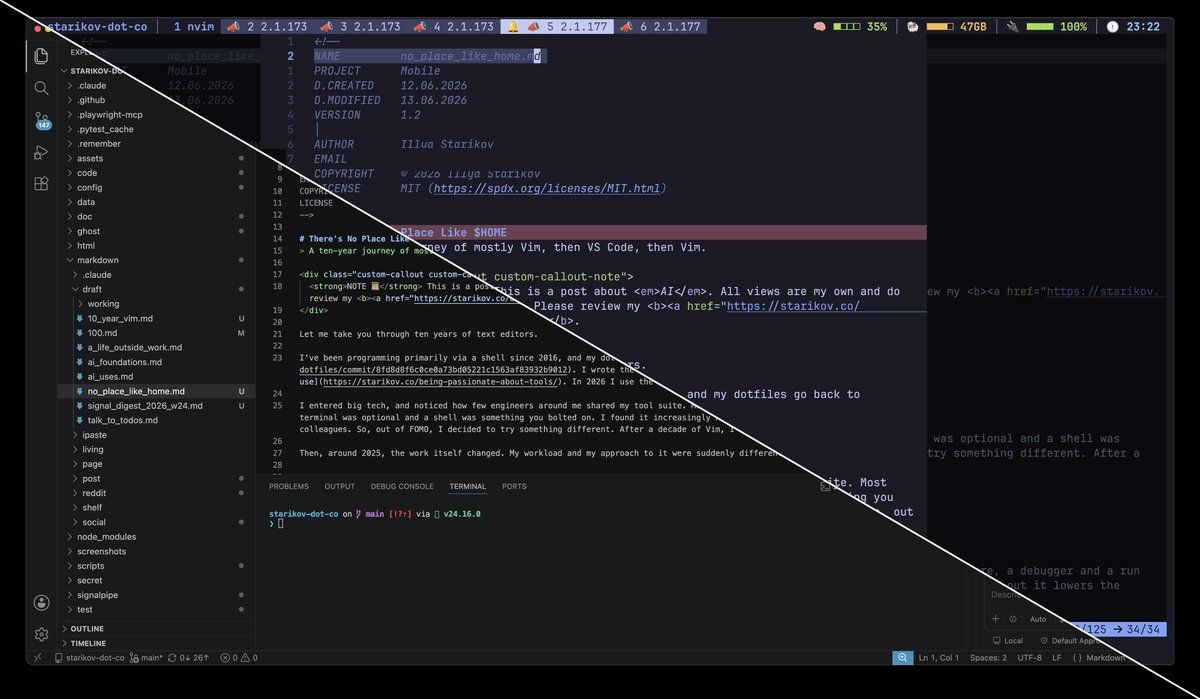Click the LF line ending in the status bar

pos(1056,658)
